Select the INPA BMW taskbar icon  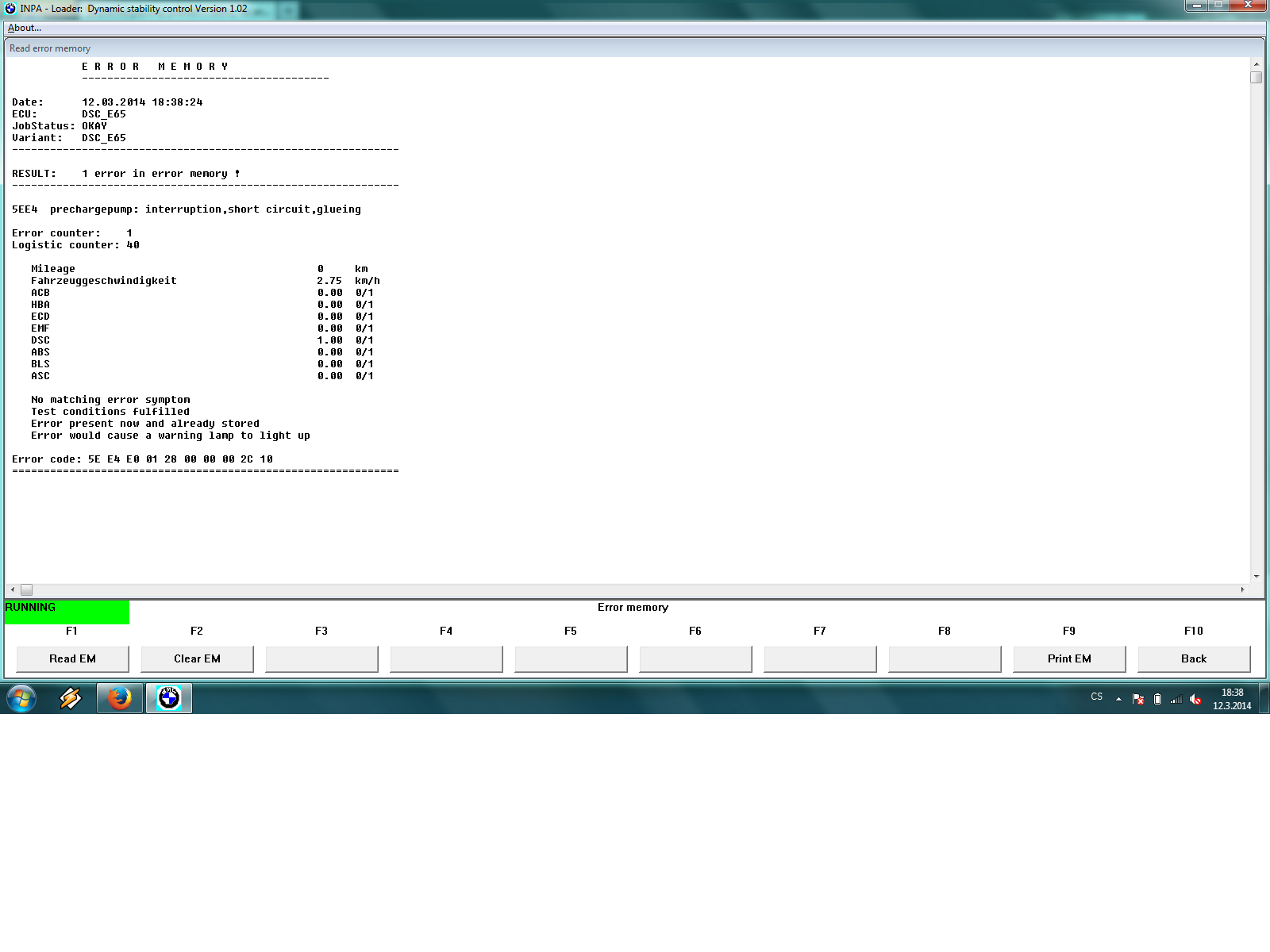click(169, 698)
